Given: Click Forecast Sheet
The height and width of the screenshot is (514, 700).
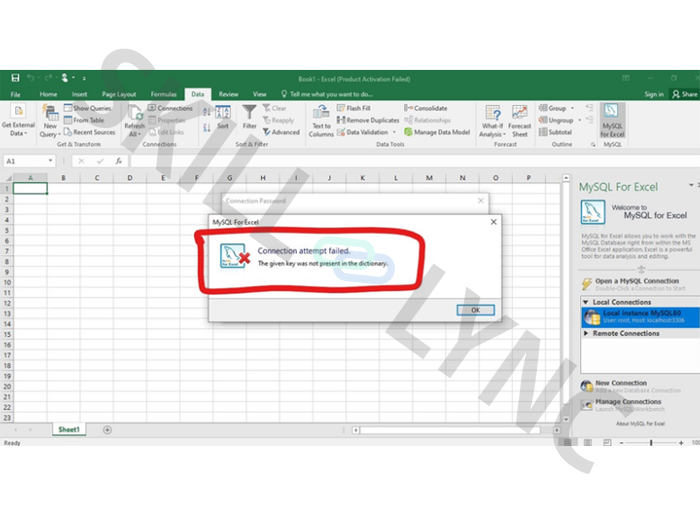Looking at the screenshot, I should [x=520, y=121].
